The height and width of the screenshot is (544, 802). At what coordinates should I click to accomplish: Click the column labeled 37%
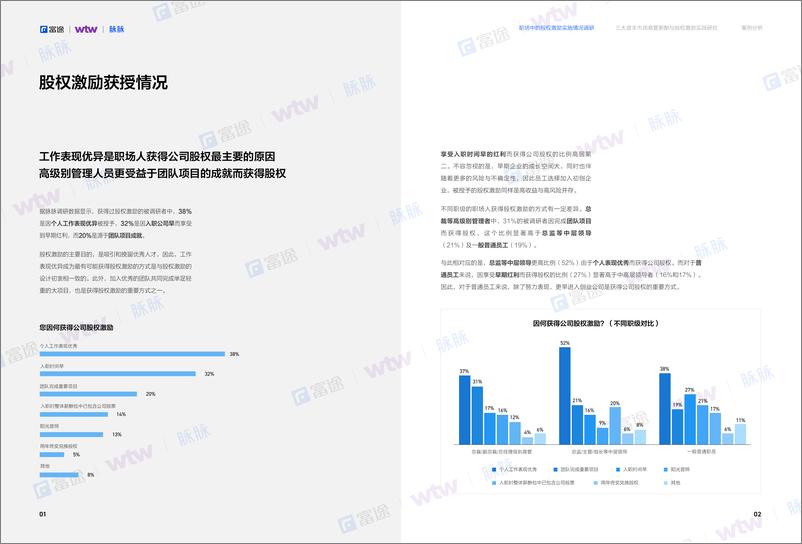tap(464, 410)
